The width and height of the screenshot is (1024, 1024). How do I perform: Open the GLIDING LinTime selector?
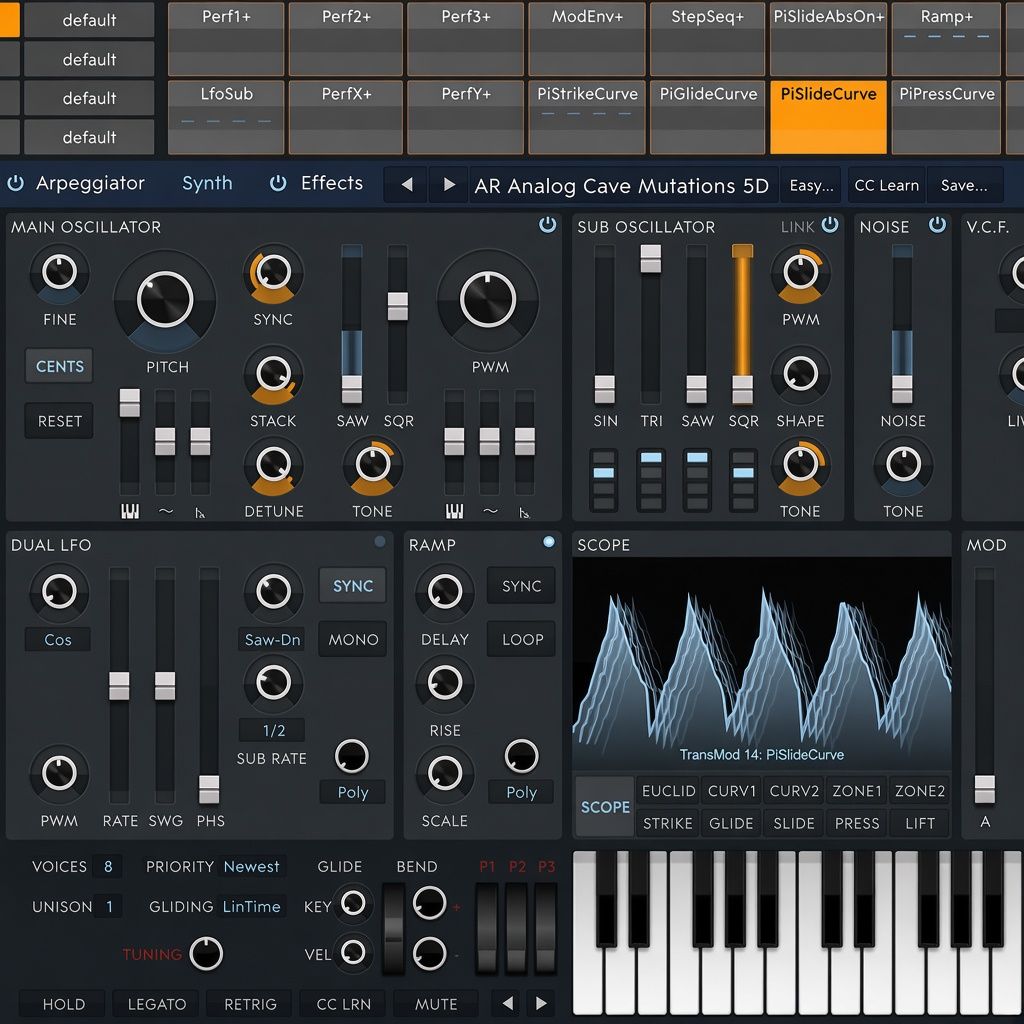pyautogui.click(x=251, y=906)
